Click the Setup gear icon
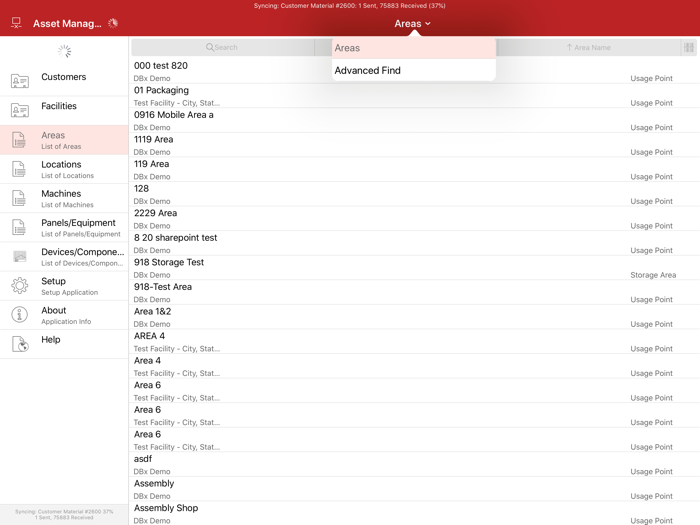Image resolution: width=700 pixels, height=525 pixels. [20, 285]
